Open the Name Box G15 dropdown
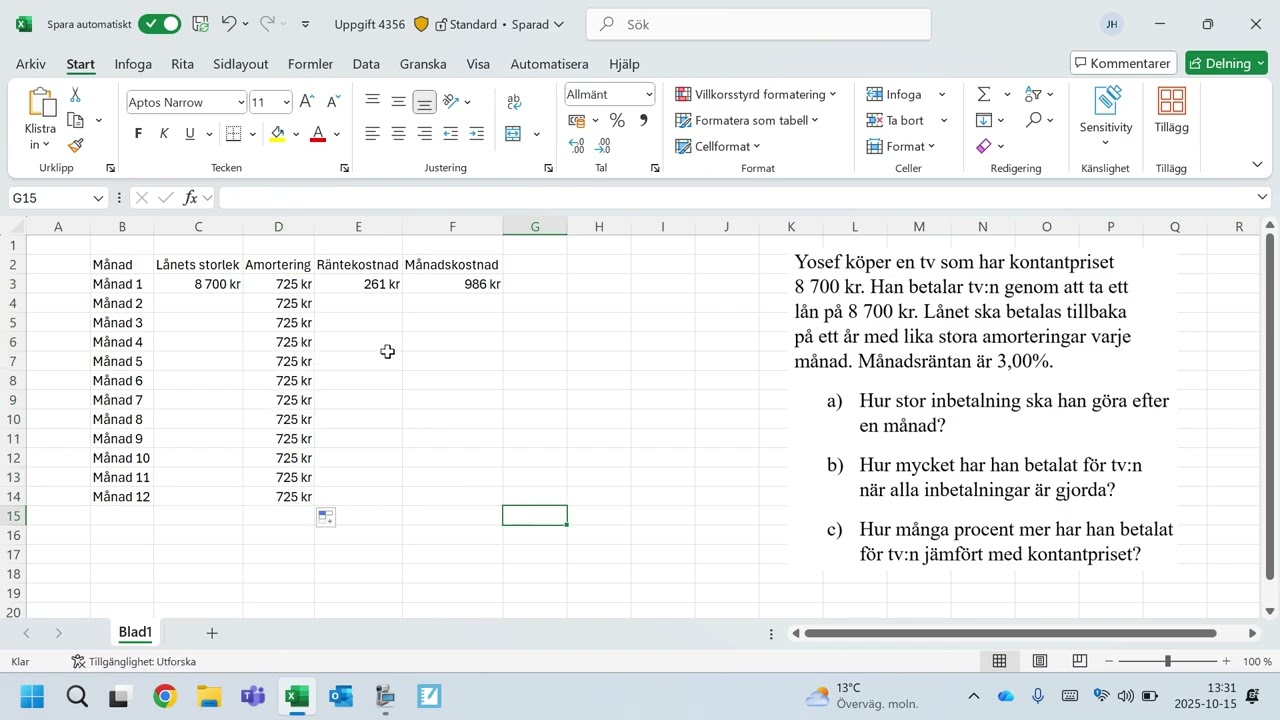 tap(98, 198)
